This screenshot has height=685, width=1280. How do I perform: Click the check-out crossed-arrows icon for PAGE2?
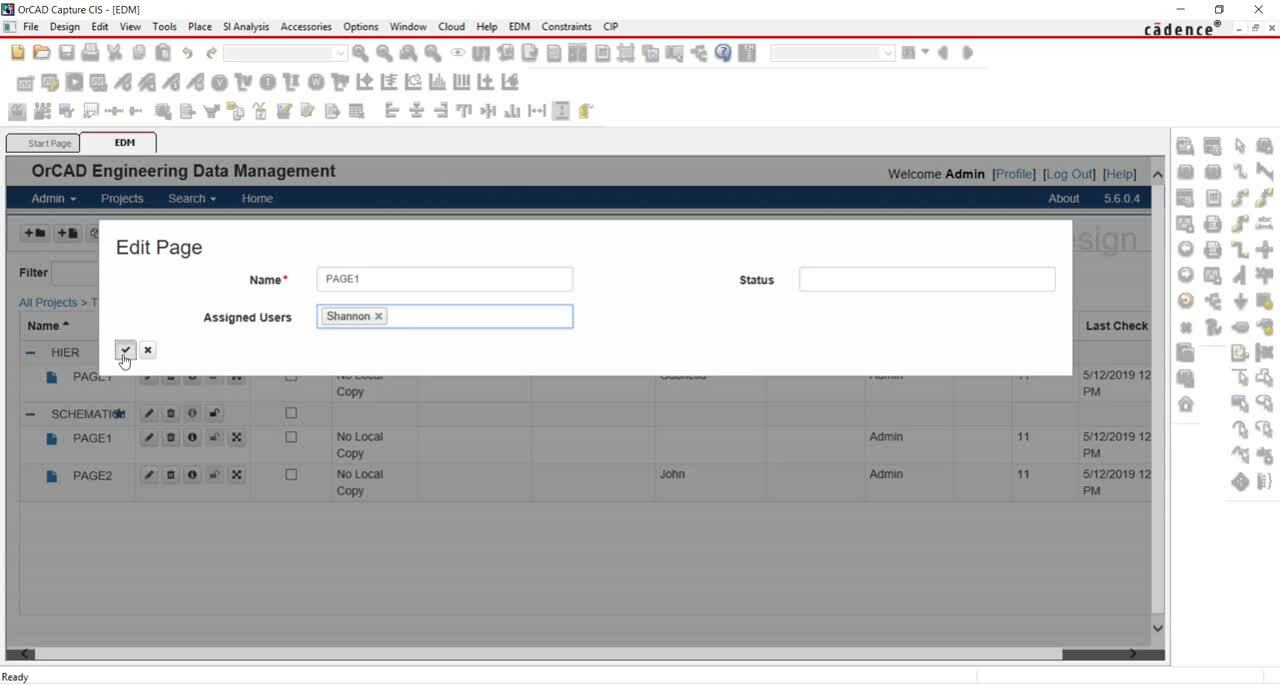pyautogui.click(x=235, y=475)
